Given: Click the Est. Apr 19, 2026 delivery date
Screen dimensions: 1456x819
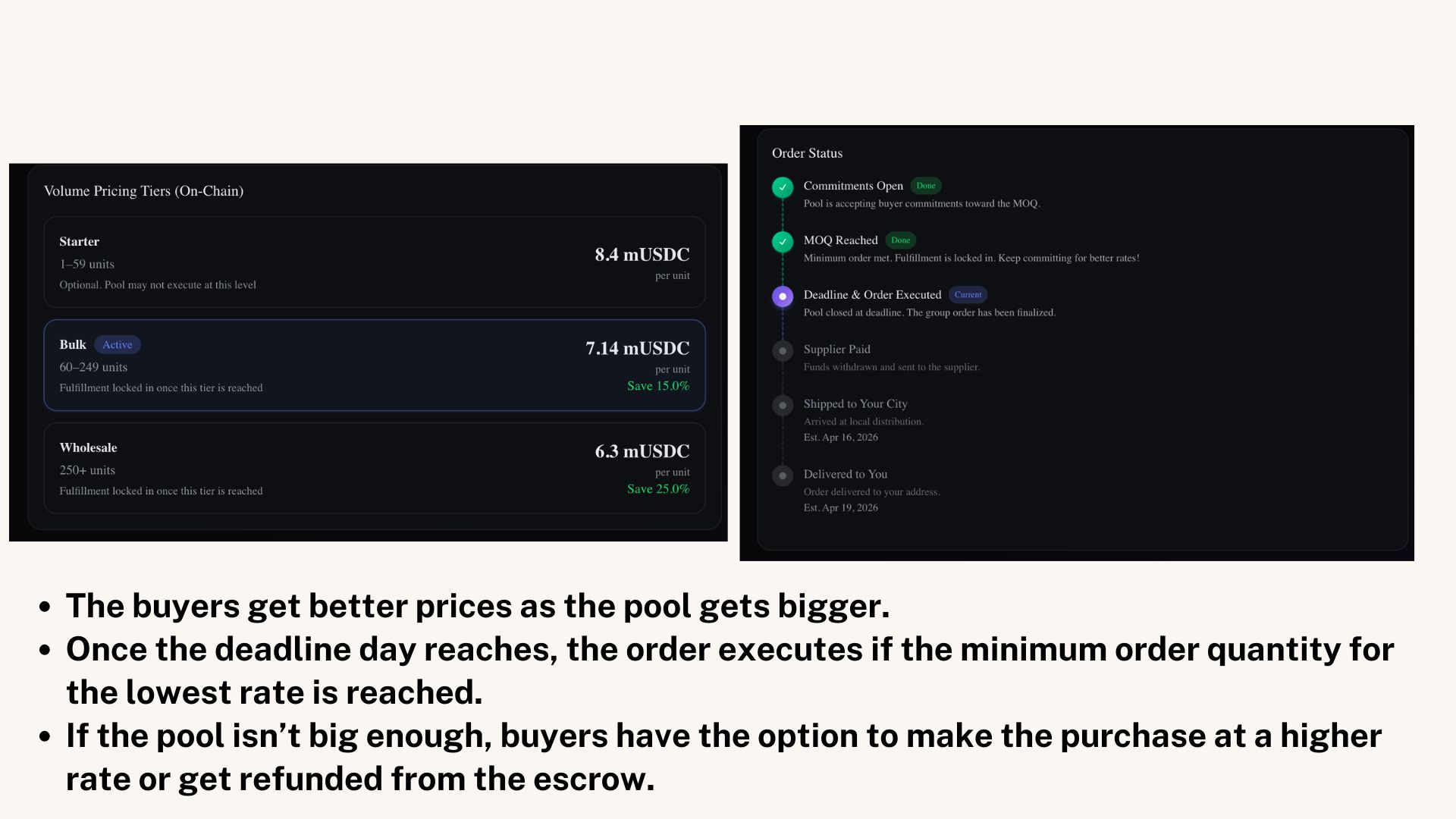Looking at the screenshot, I should pyautogui.click(x=840, y=508).
